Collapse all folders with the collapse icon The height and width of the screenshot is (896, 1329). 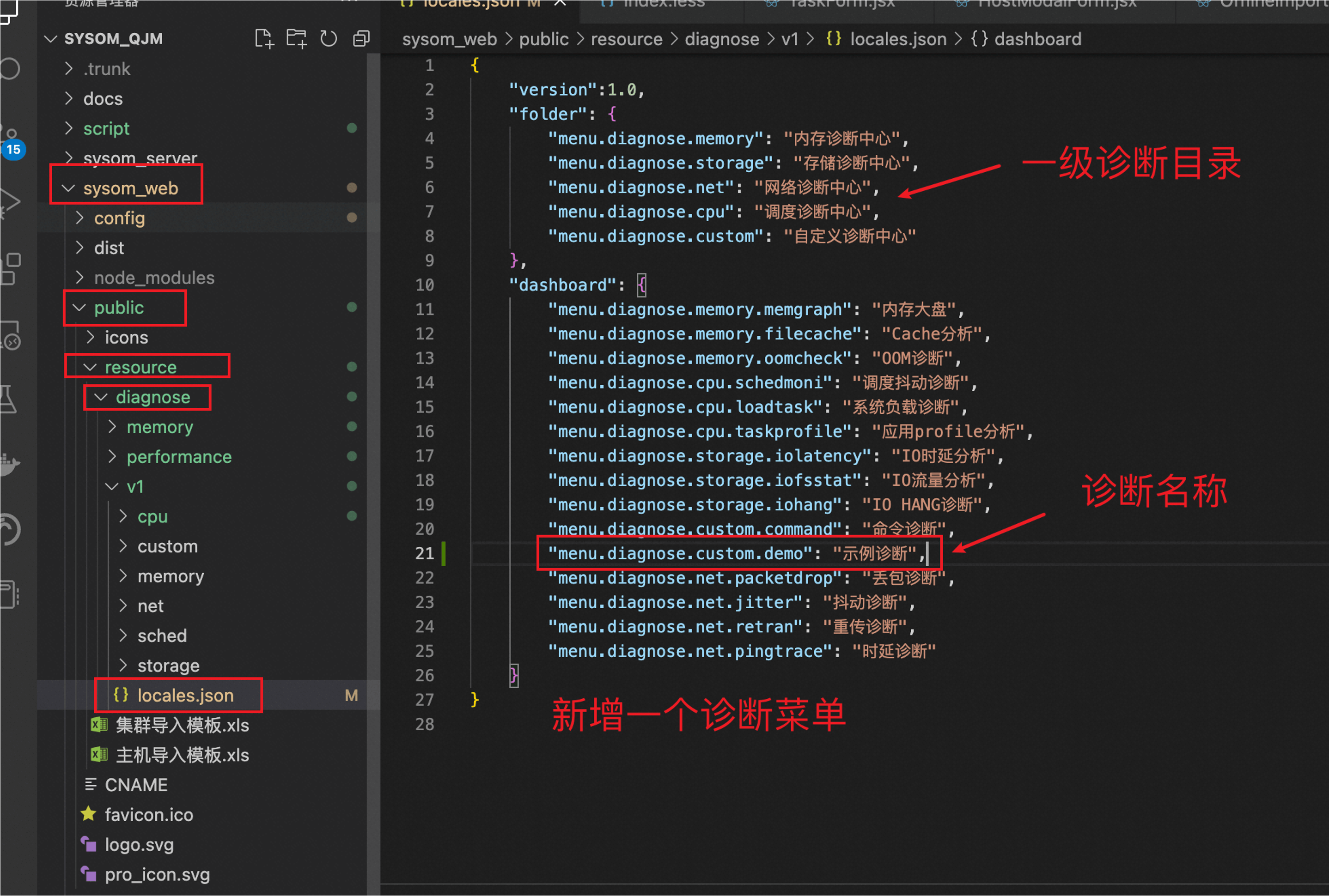pyautogui.click(x=361, y=39)
